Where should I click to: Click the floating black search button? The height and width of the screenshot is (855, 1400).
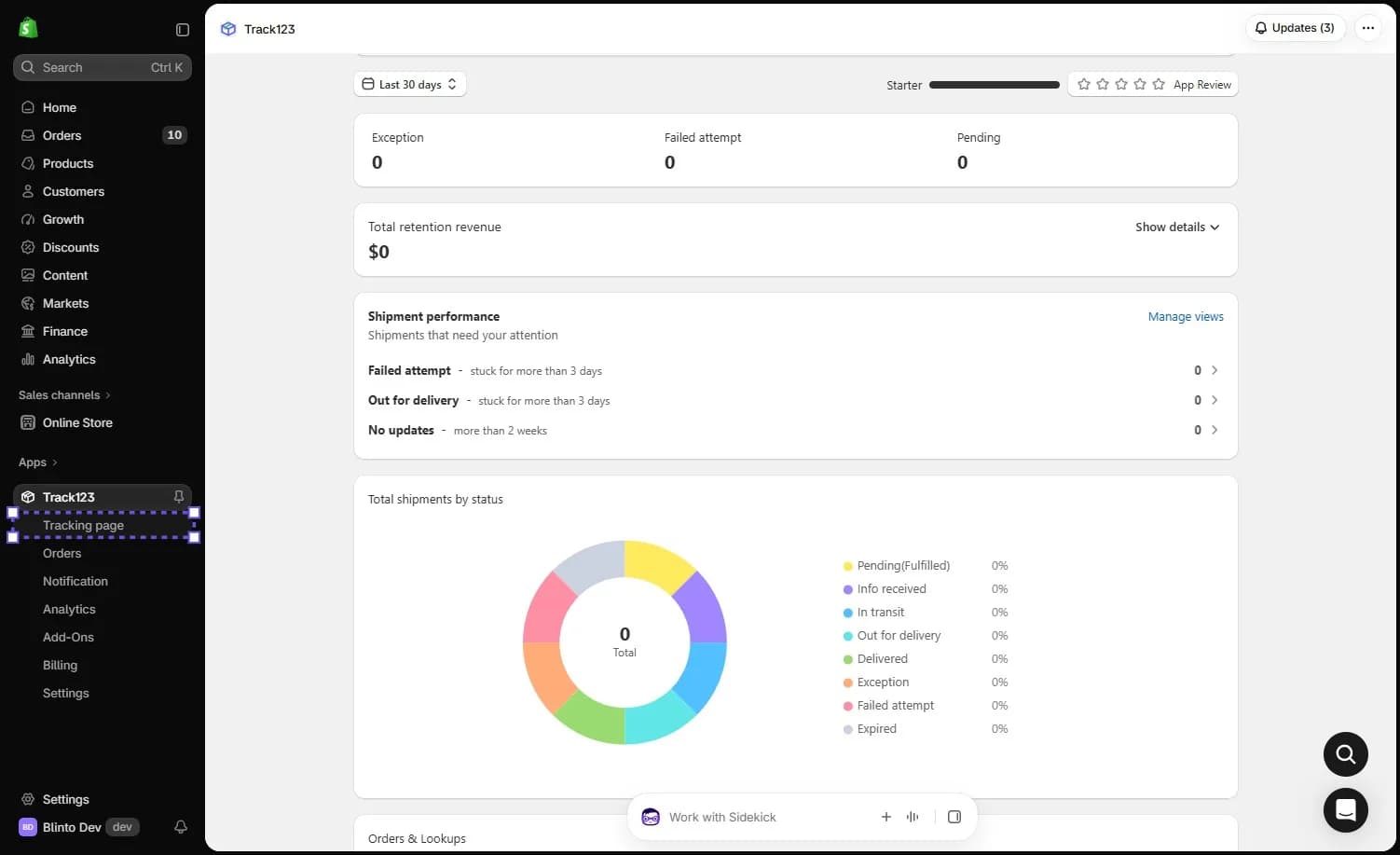(x=1346, y=754)
